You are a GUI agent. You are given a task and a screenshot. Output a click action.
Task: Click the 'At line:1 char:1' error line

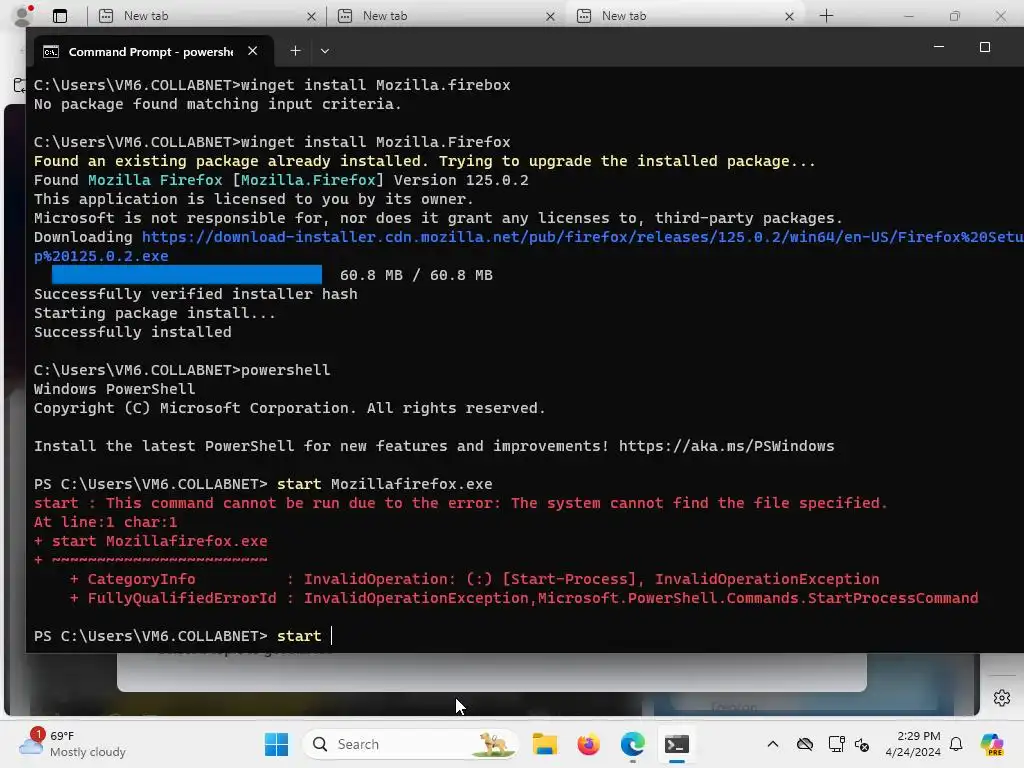(105, 522)
